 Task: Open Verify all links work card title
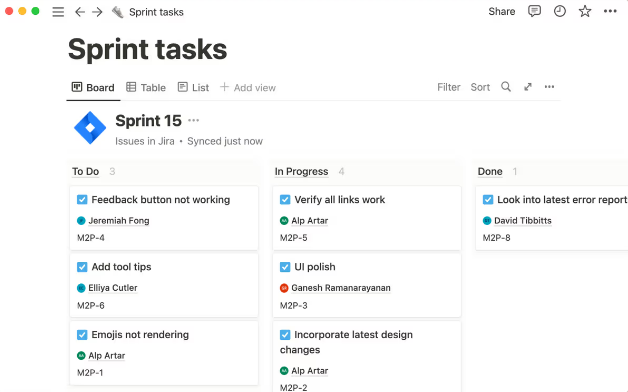point(340,199)
